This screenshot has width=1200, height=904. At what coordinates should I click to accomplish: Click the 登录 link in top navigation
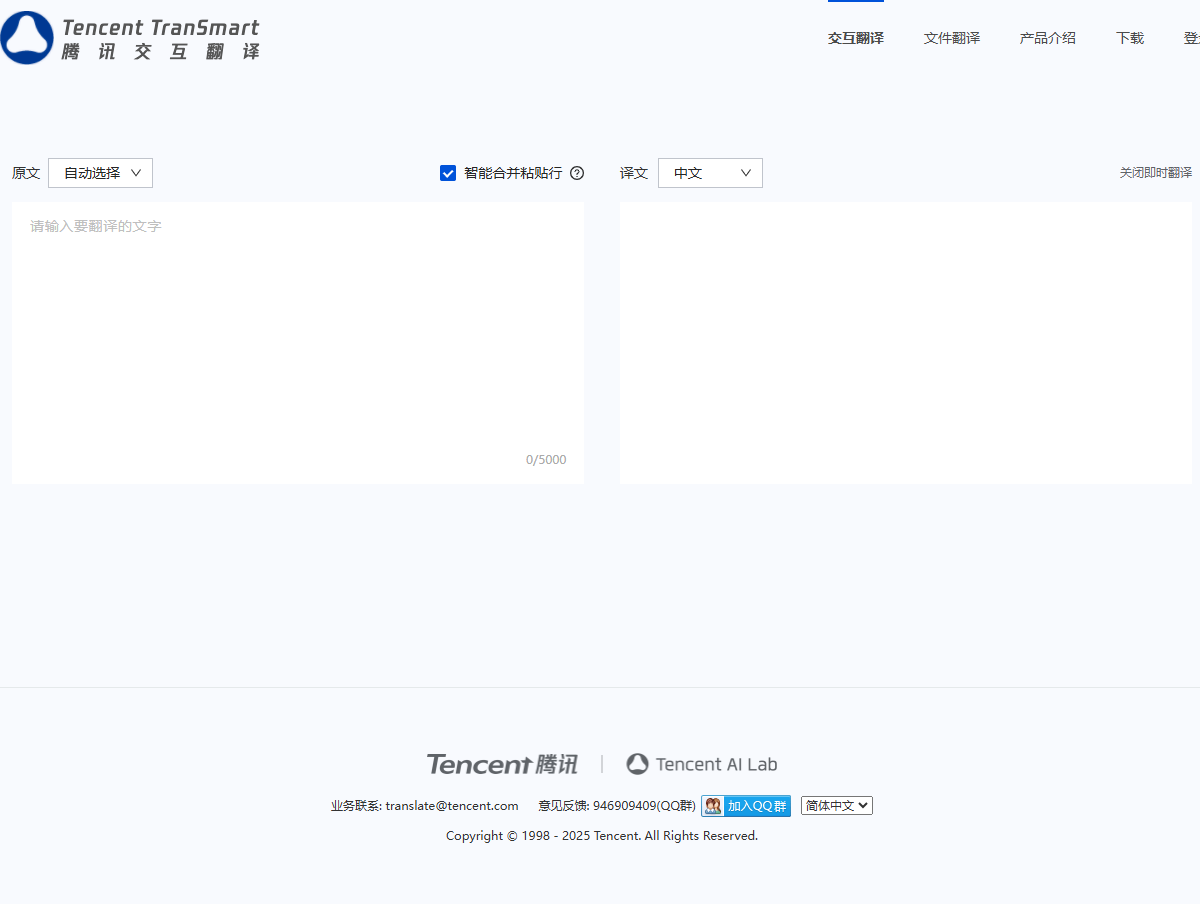tap(1191, 38)
